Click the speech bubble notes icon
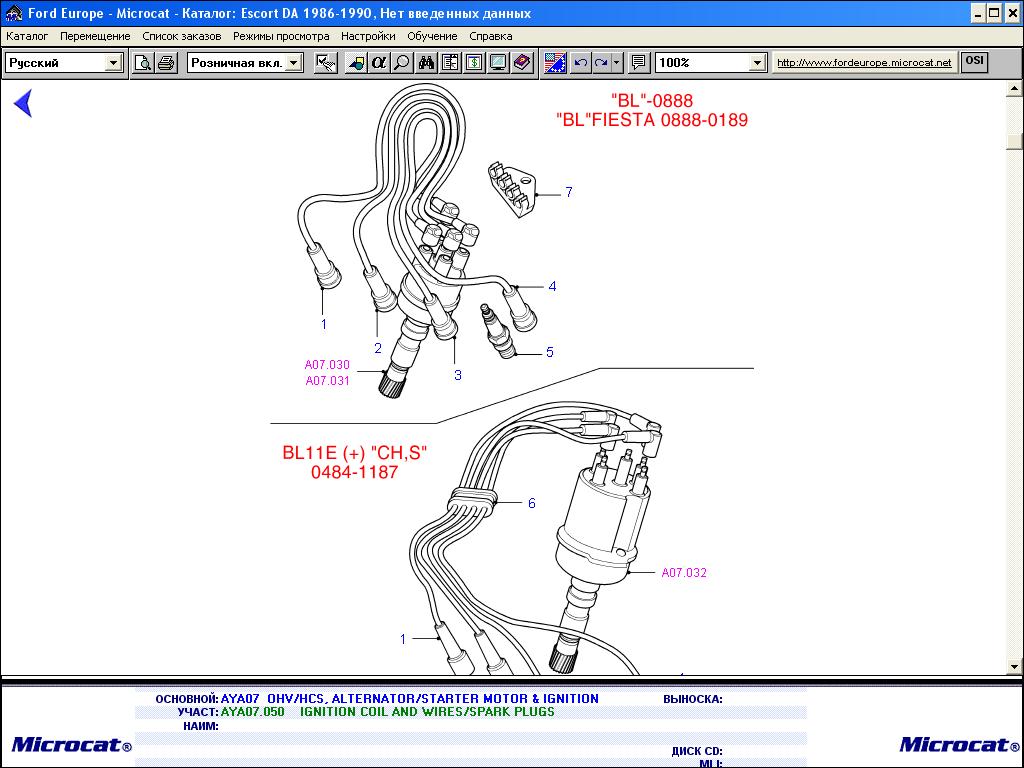The height and width of the screenshot is (768, 1024). (639, 63)
